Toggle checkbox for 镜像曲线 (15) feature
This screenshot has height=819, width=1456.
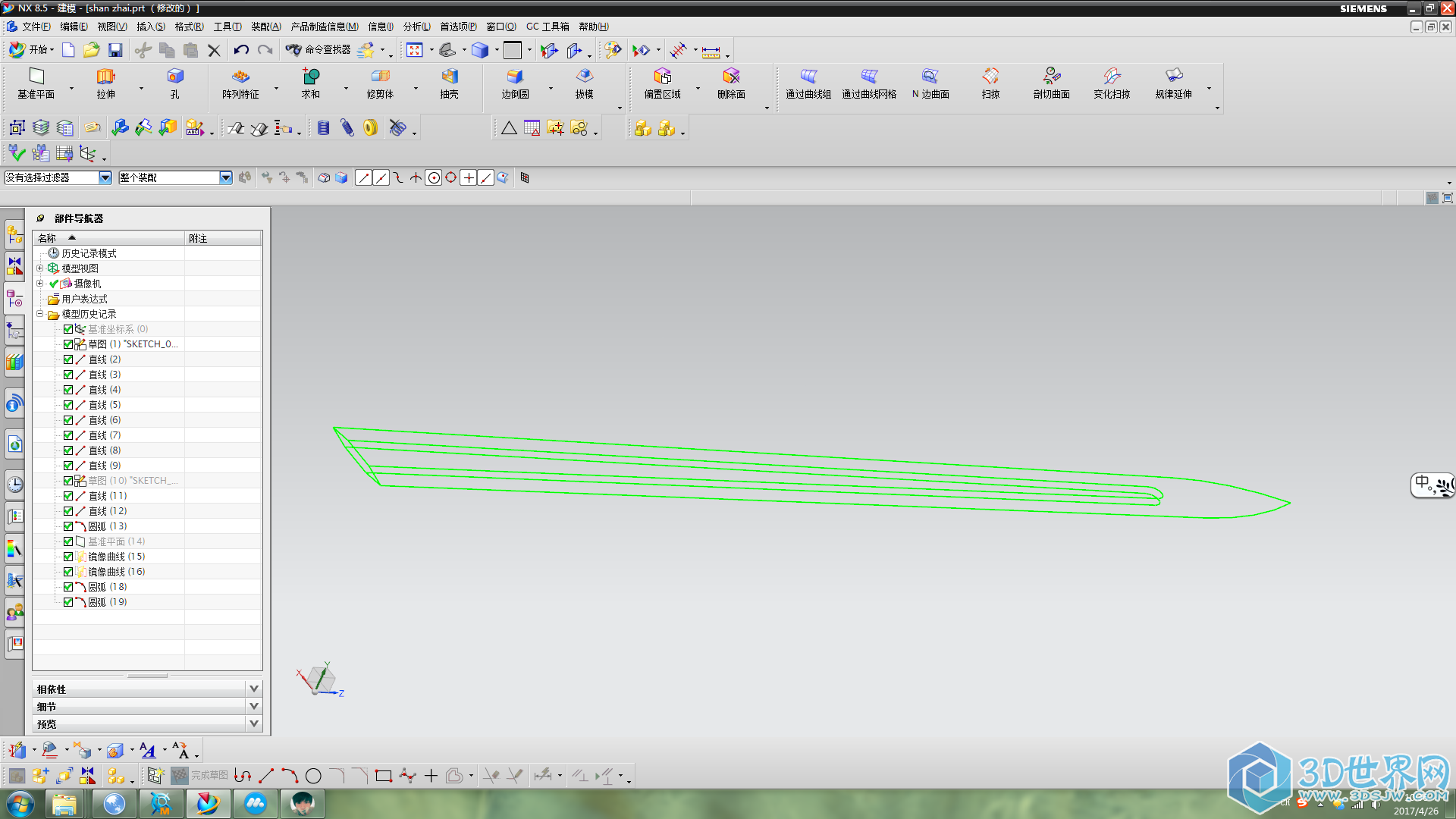click(x=68, y=557)
